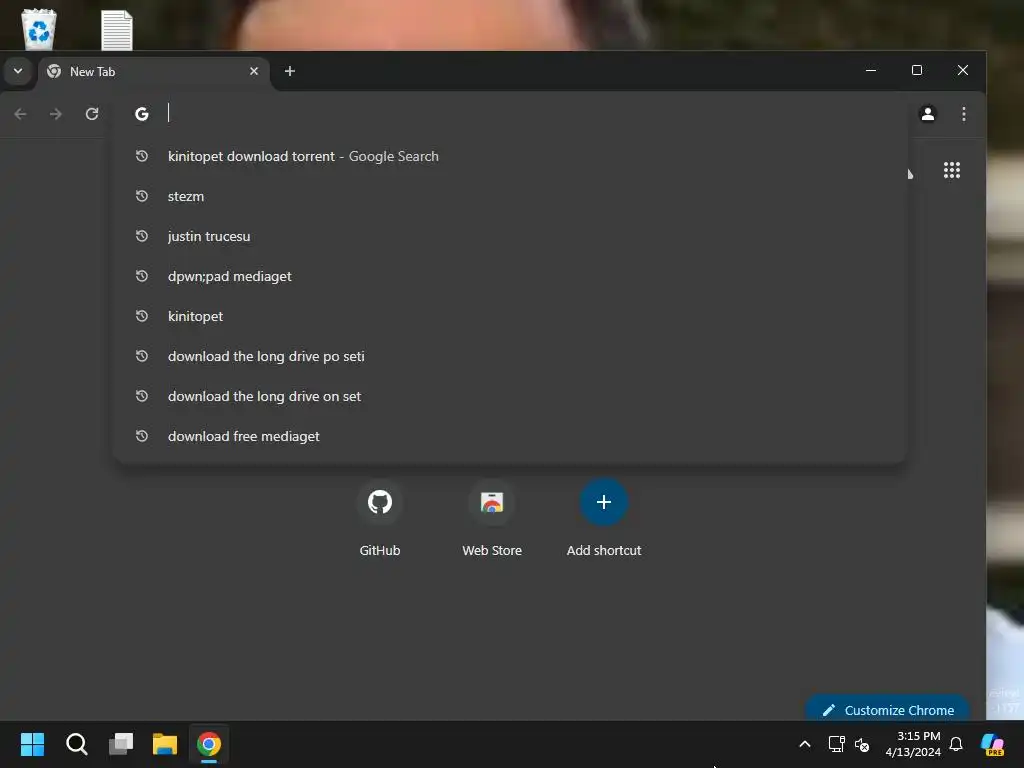Select the text document icon on the desktop
The width and height of the screenshot is (1024, 768).
(117, 30)
